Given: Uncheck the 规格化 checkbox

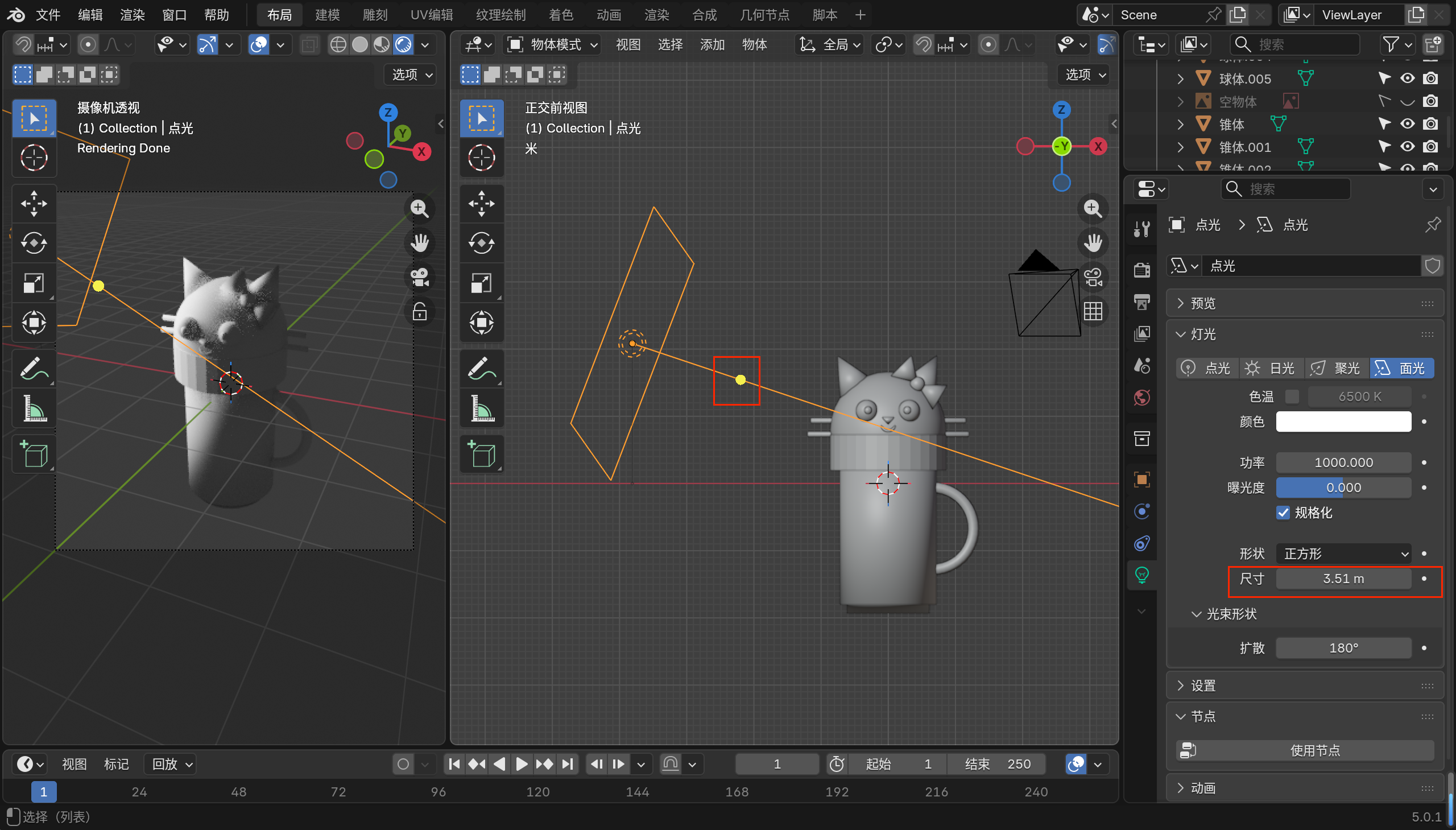Looking at the screenshot, I should 1283,513.
